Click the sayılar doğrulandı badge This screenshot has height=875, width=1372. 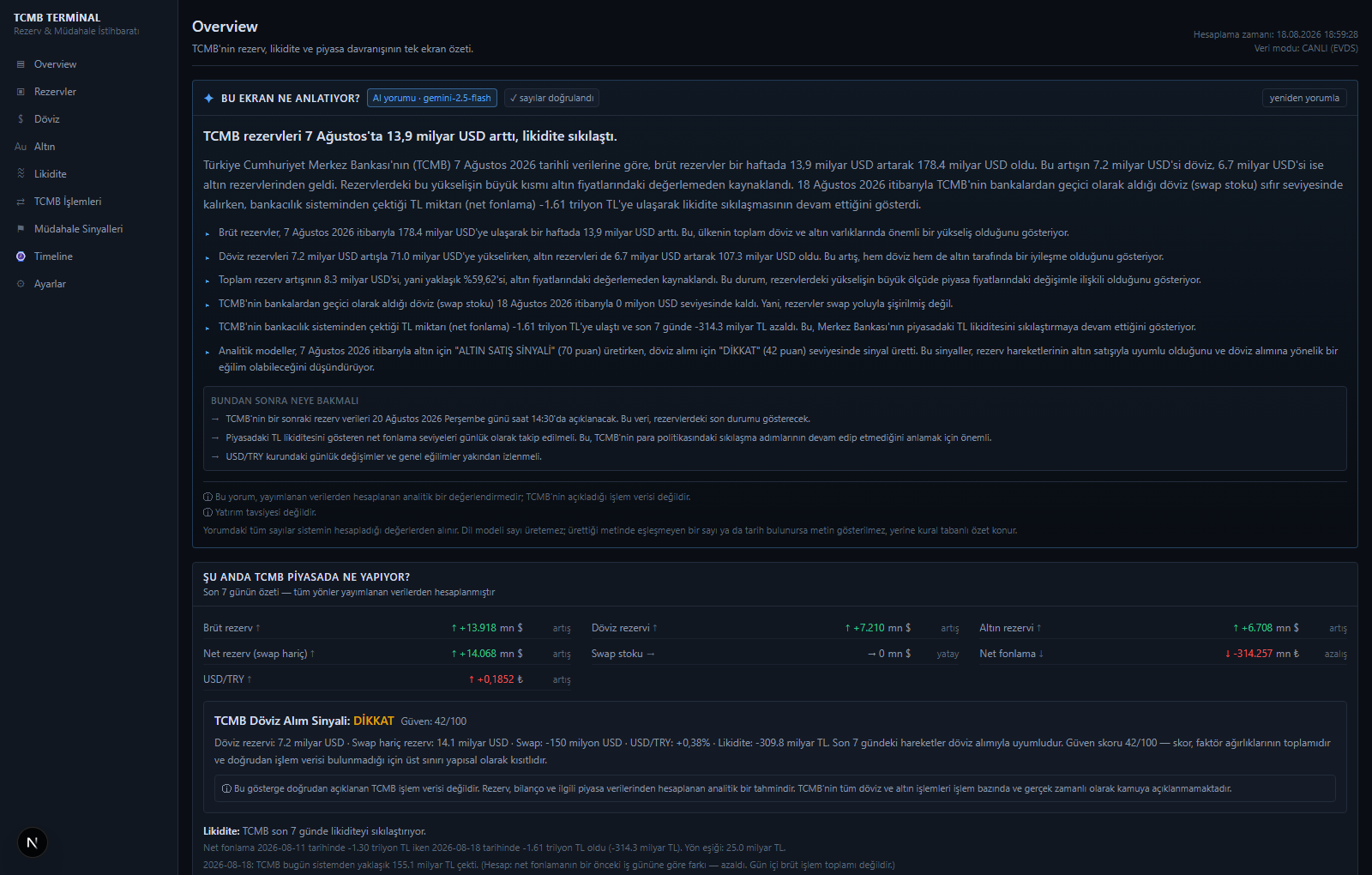(x=551, y=98)
